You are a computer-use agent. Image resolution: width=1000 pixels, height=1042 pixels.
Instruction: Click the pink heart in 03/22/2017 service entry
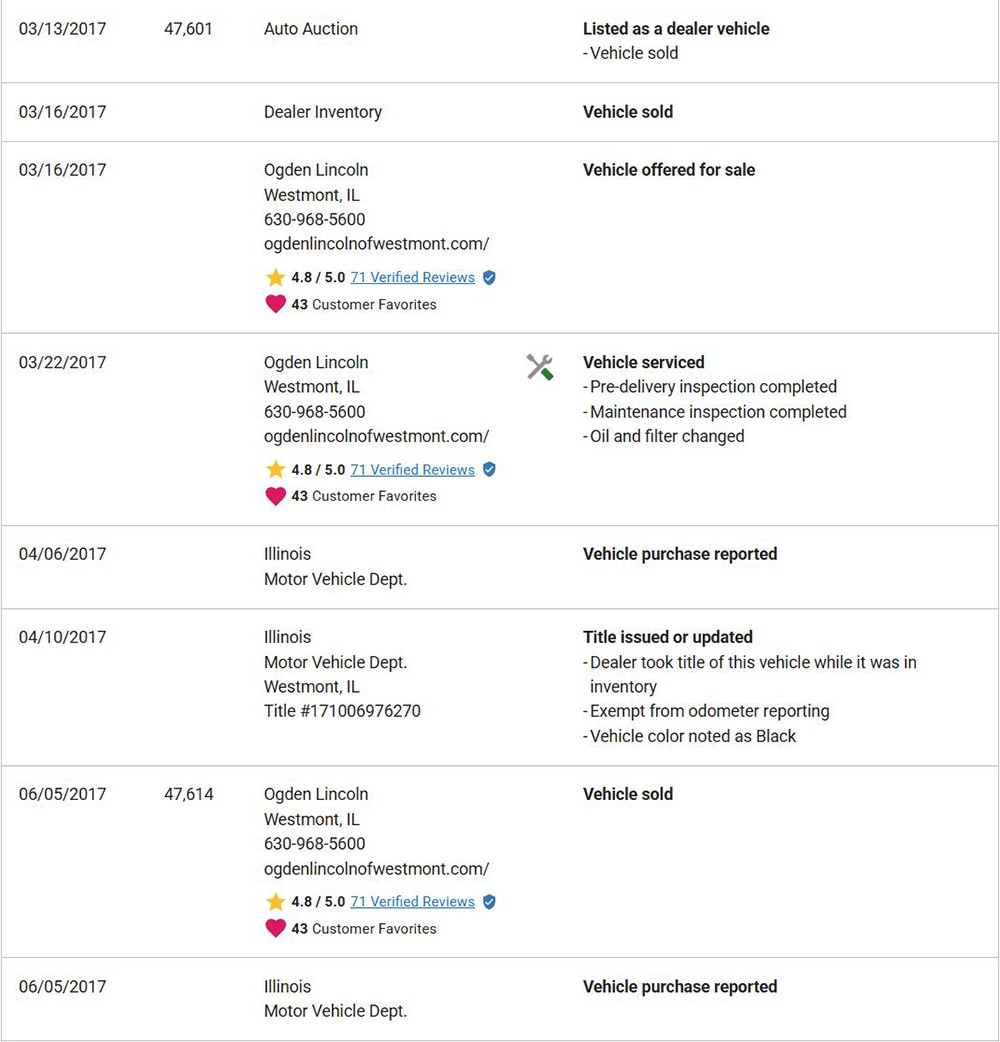pyautogui.click(x=275, y=496)
